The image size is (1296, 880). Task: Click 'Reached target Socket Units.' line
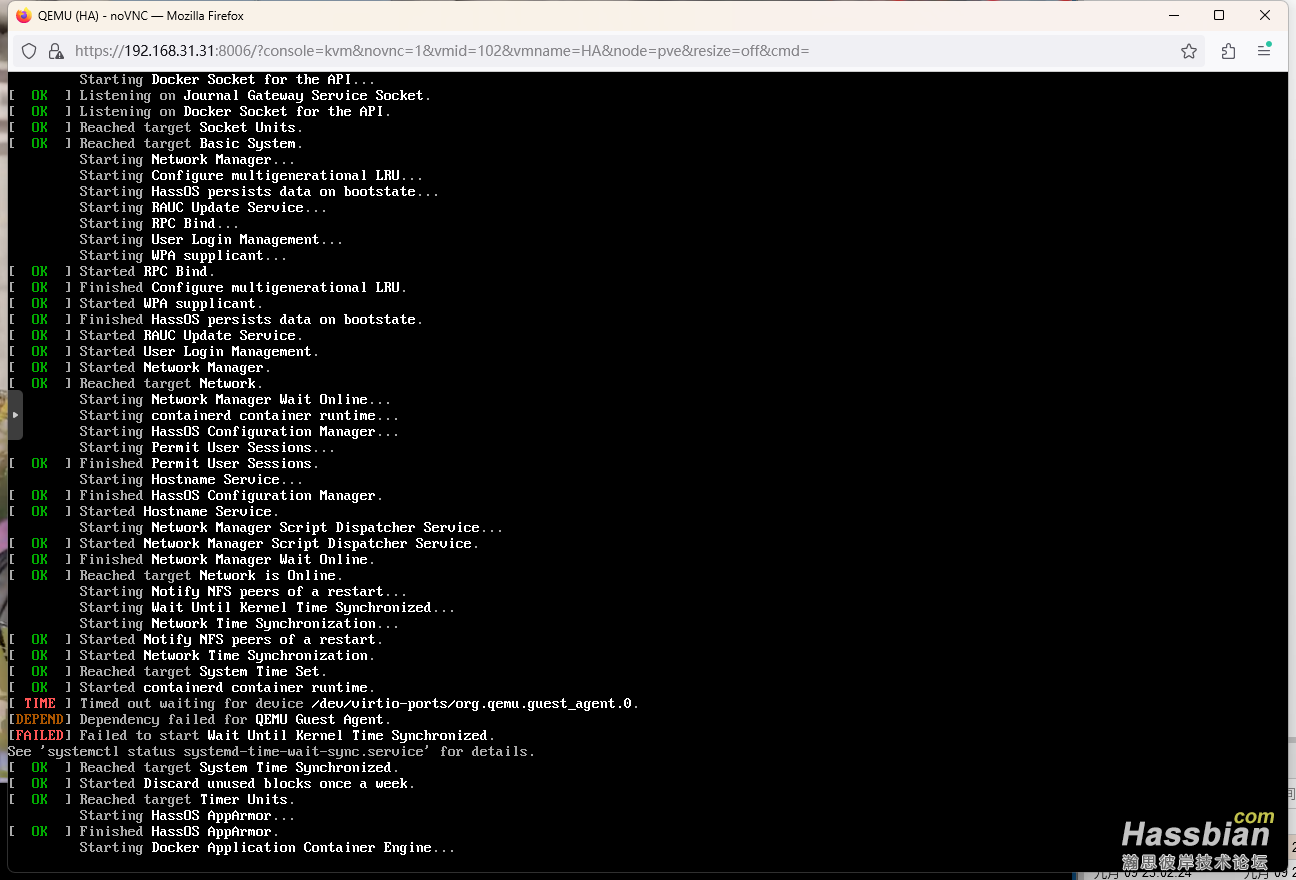click(191, 127)
